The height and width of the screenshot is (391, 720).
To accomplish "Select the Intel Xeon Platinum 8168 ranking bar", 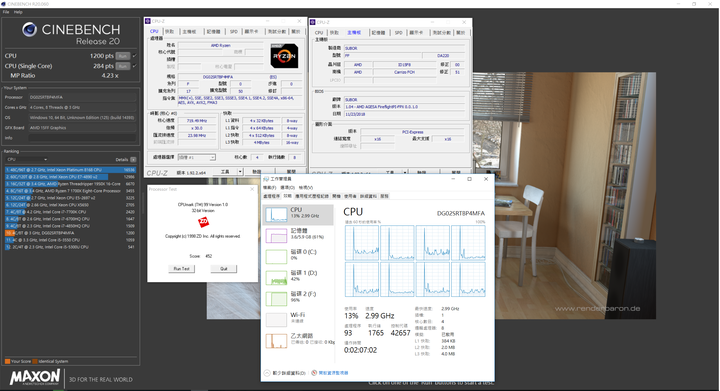I will [x=70, y=170].
